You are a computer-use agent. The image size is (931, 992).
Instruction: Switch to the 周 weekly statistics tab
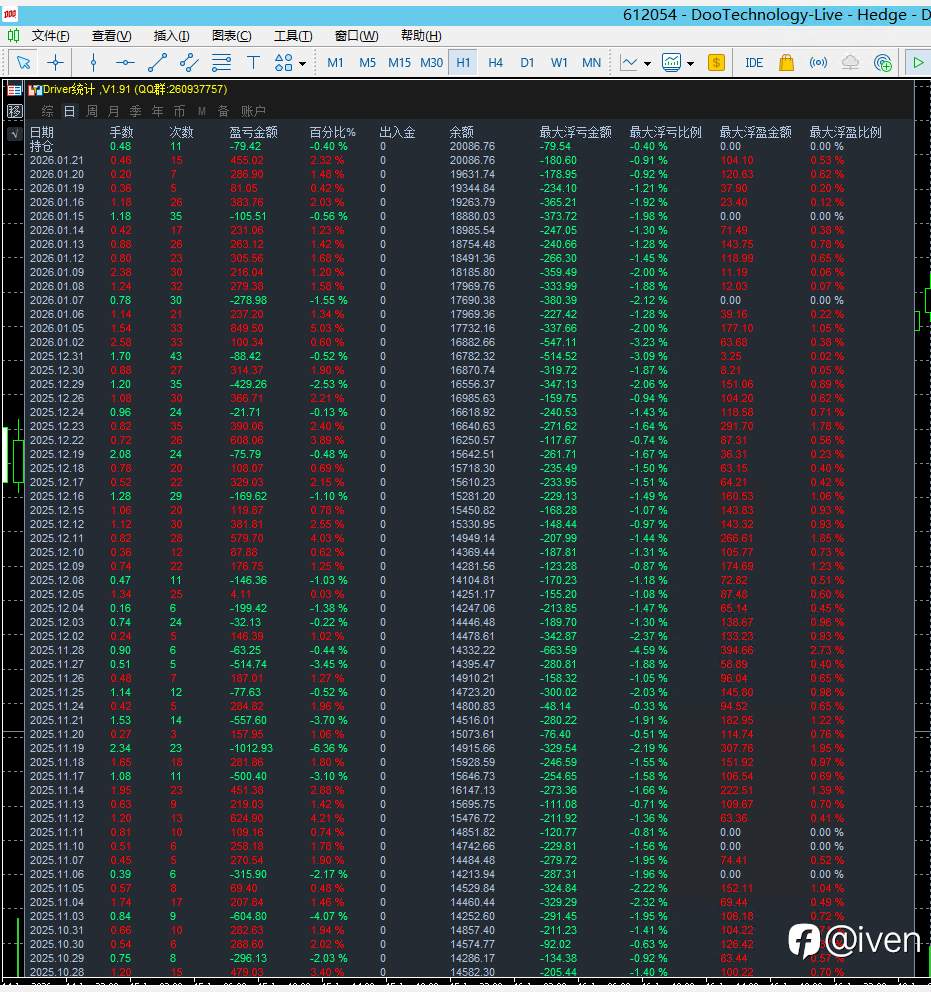[92, 111]
